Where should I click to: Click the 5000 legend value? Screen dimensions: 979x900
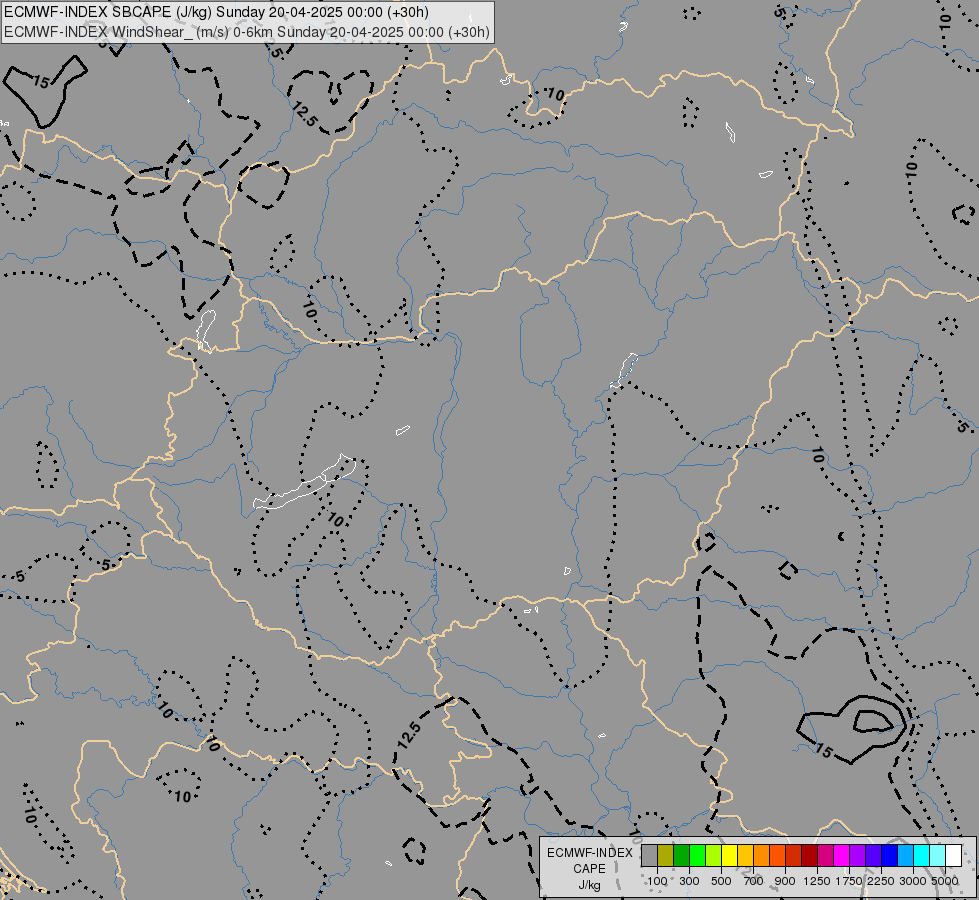(x=945, y=881)
